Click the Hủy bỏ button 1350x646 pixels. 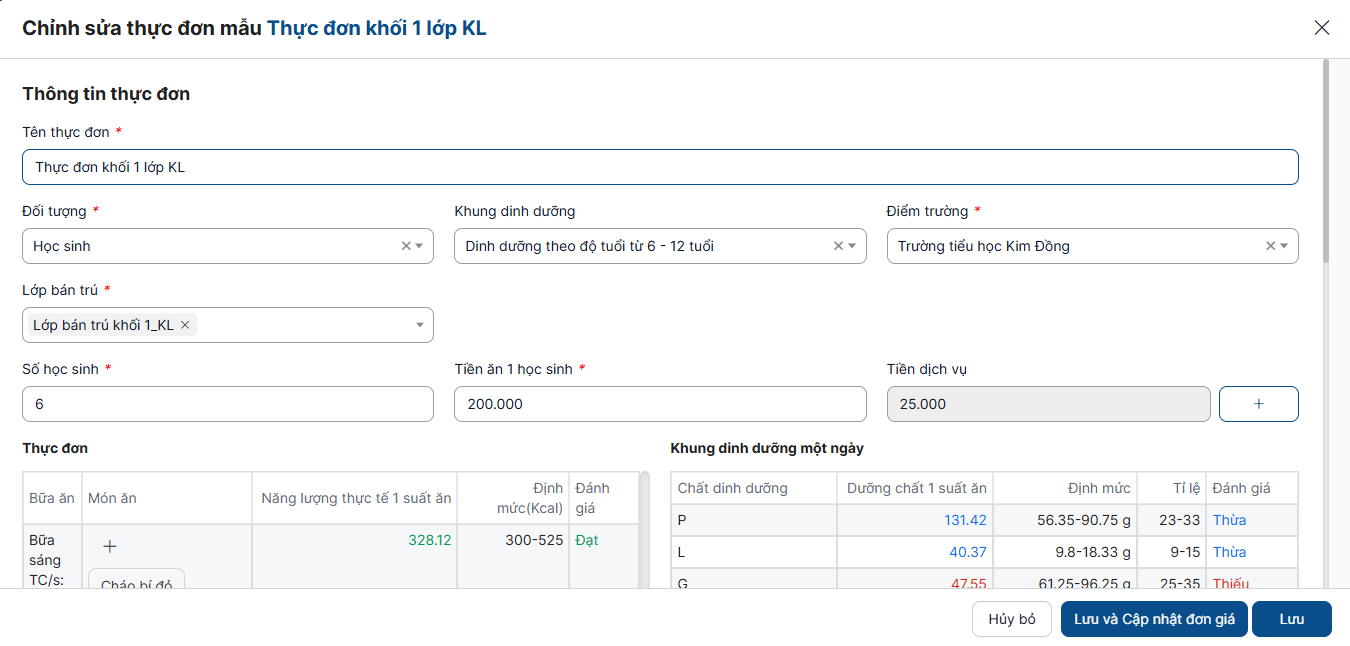tap(1011, 619)
